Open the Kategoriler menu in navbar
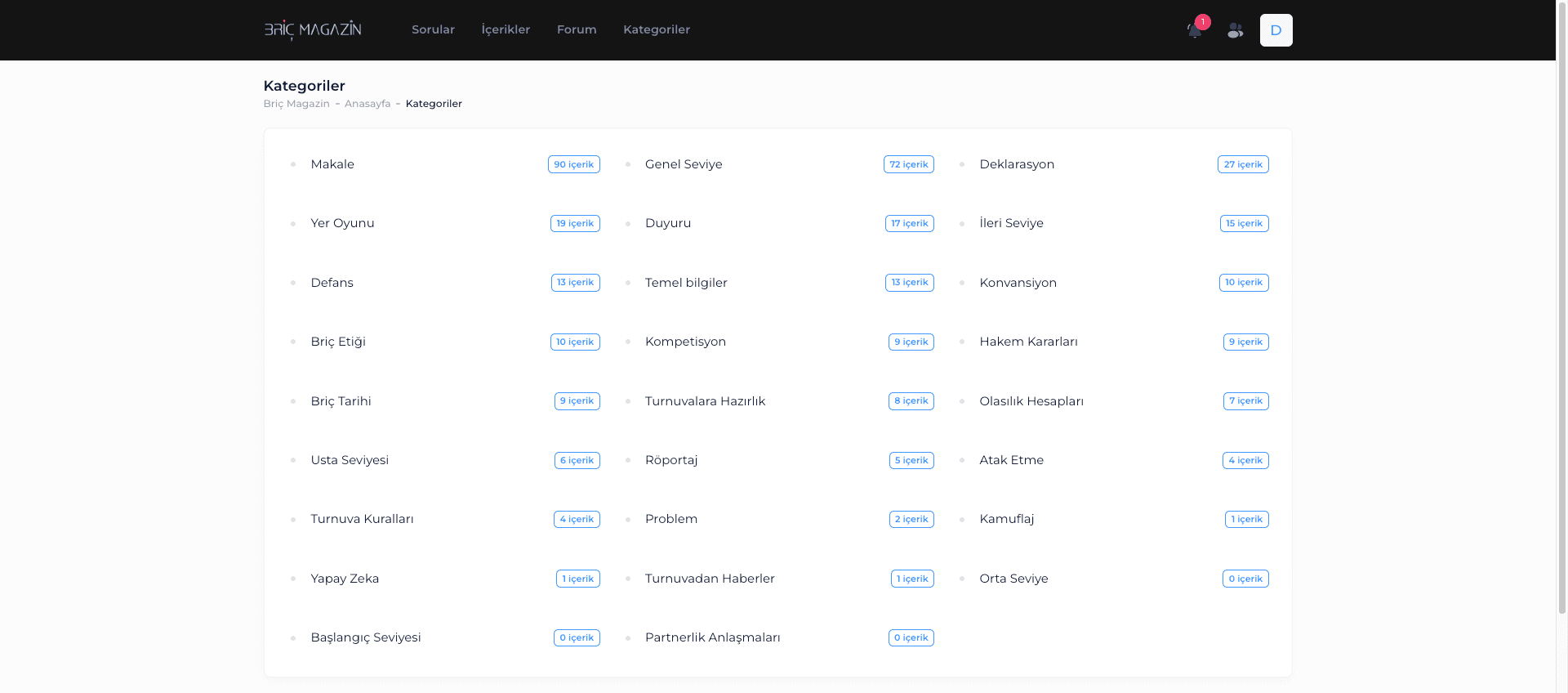 click(x=657, y=29)
